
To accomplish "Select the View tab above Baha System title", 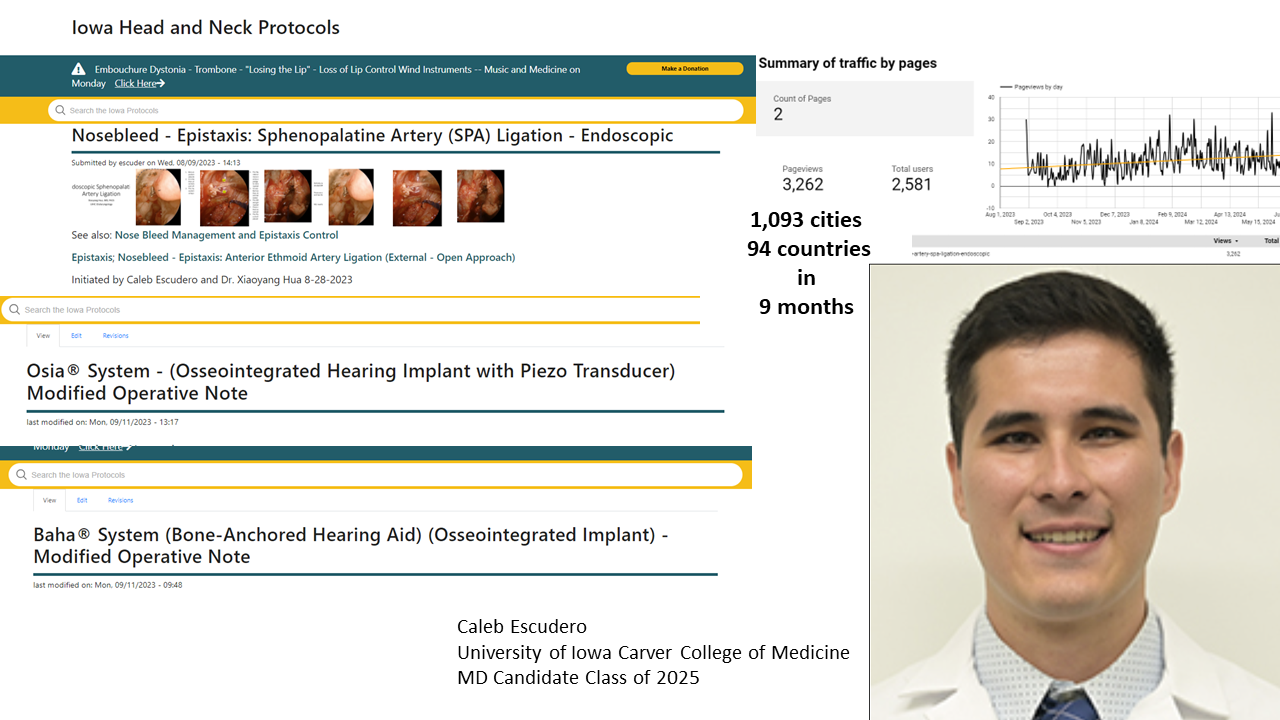I will click(x=49, y=500).
